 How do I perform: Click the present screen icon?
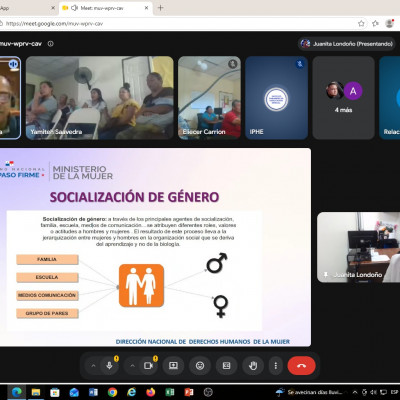tap(173, 366)
